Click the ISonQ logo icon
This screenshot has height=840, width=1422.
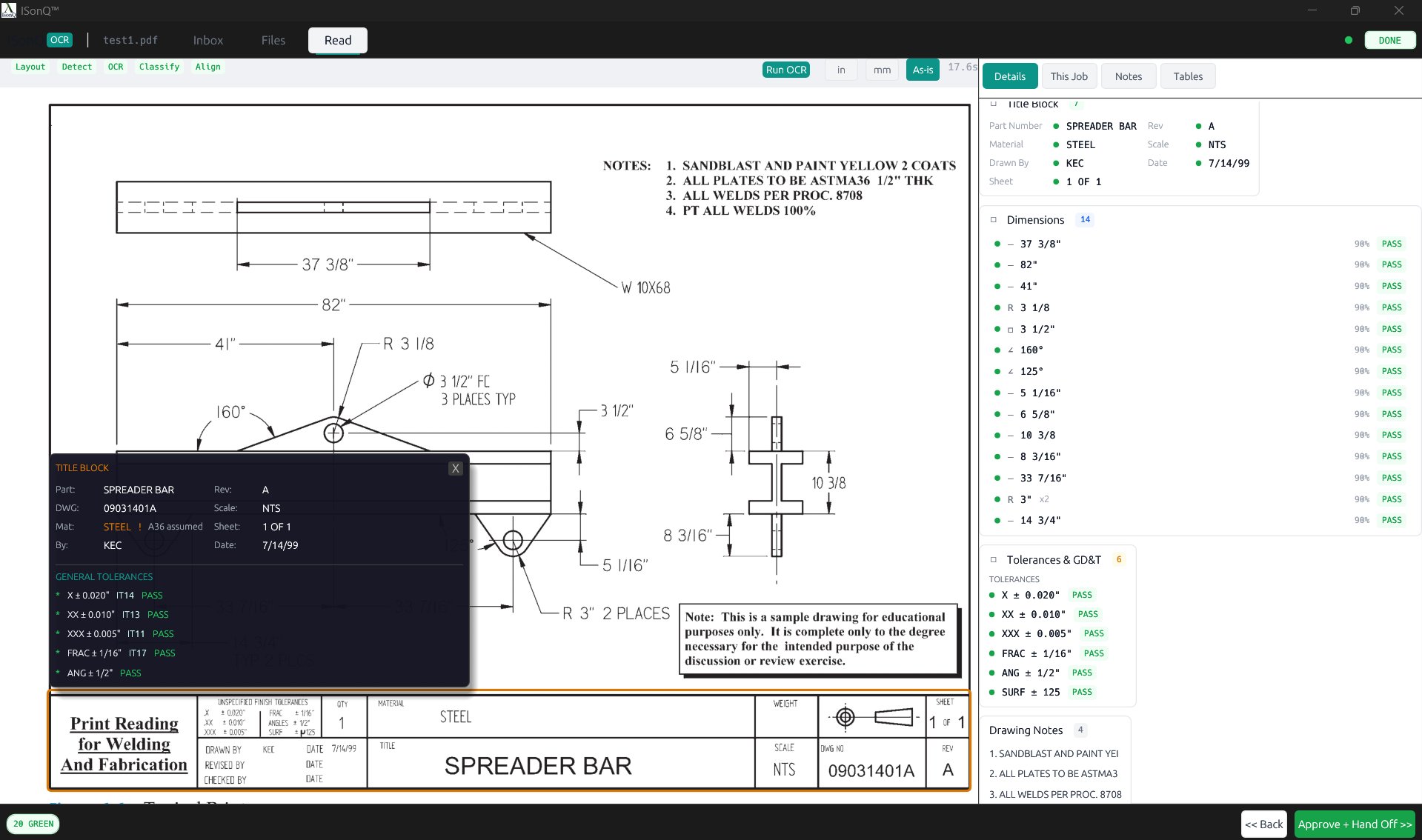point(9,10)
